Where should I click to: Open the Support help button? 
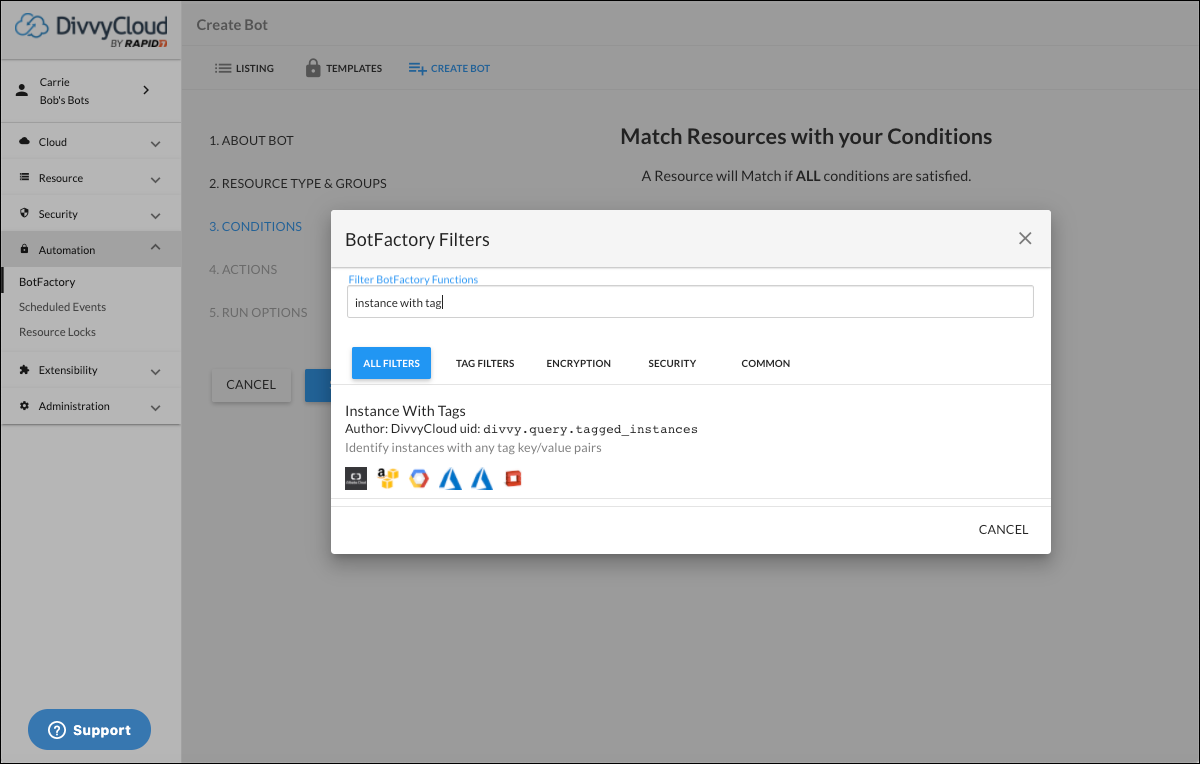point(89,730)
